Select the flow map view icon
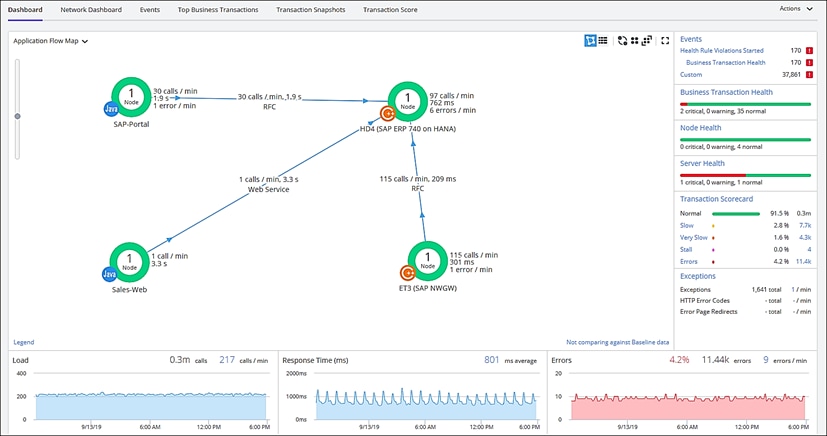Image resolution: width=827 pixels, height=436 pixels. pyautogui.click(x=590, y=41)
